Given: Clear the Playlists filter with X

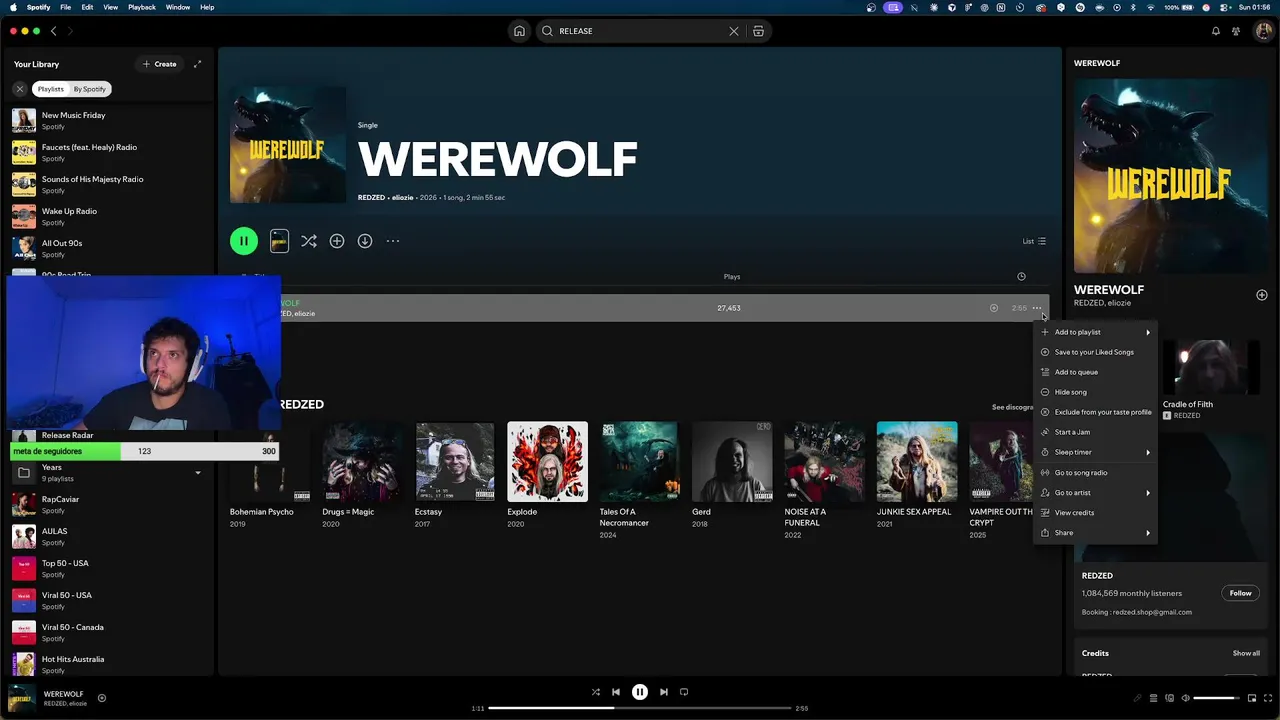Looking at the screenshot, I should pyautogui.click(x=19, y=89).
